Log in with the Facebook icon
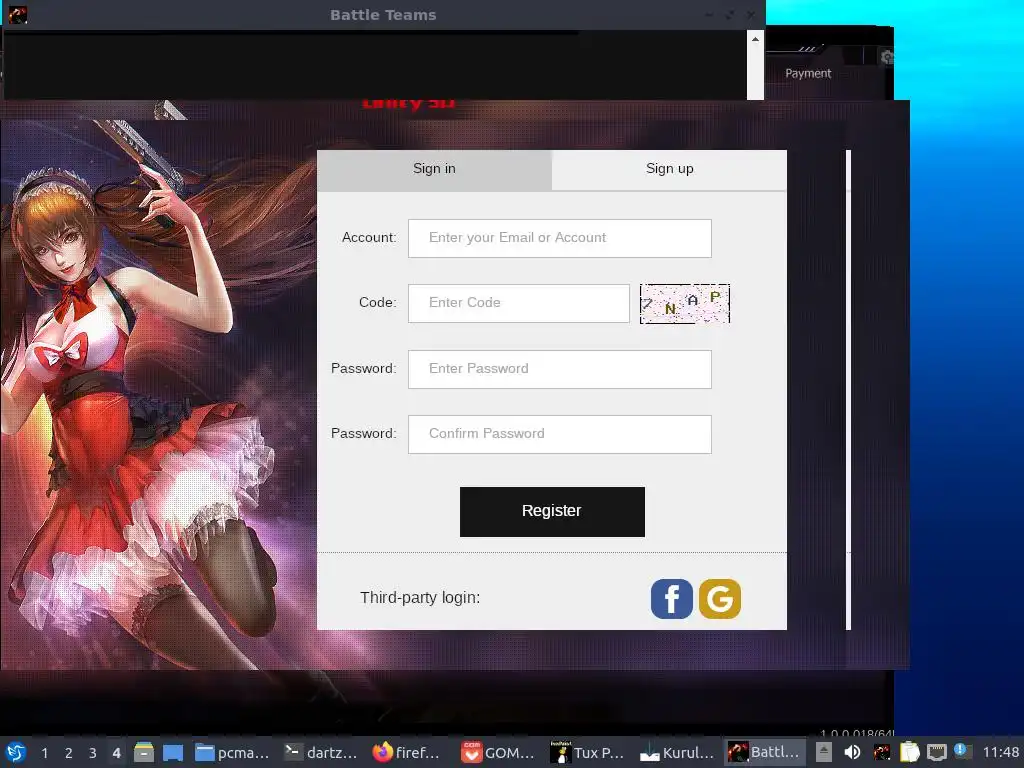The width and height of the screenshot is (1024, 768). (671, 598)
